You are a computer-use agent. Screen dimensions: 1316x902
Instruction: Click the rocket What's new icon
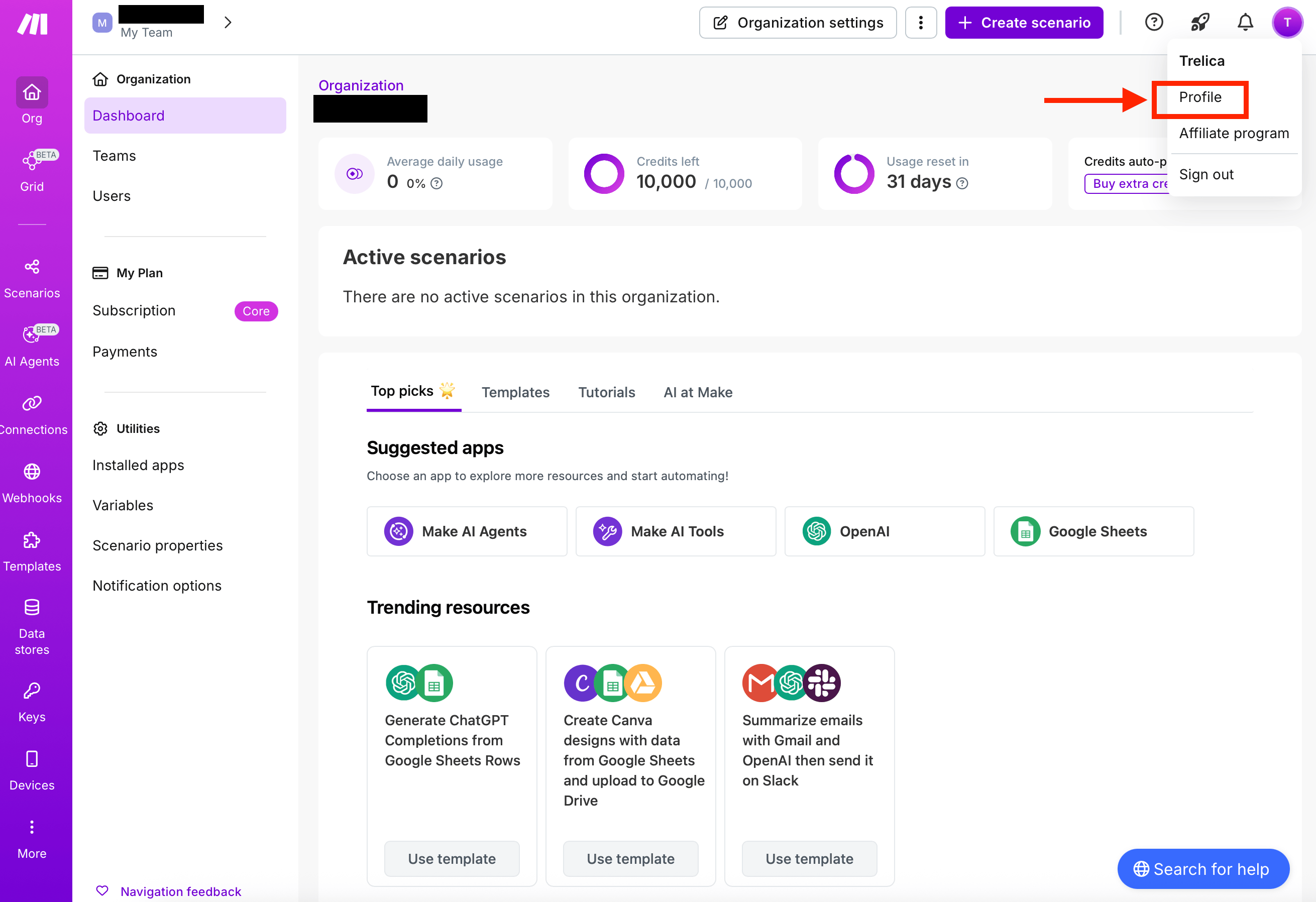(1199, 23)
